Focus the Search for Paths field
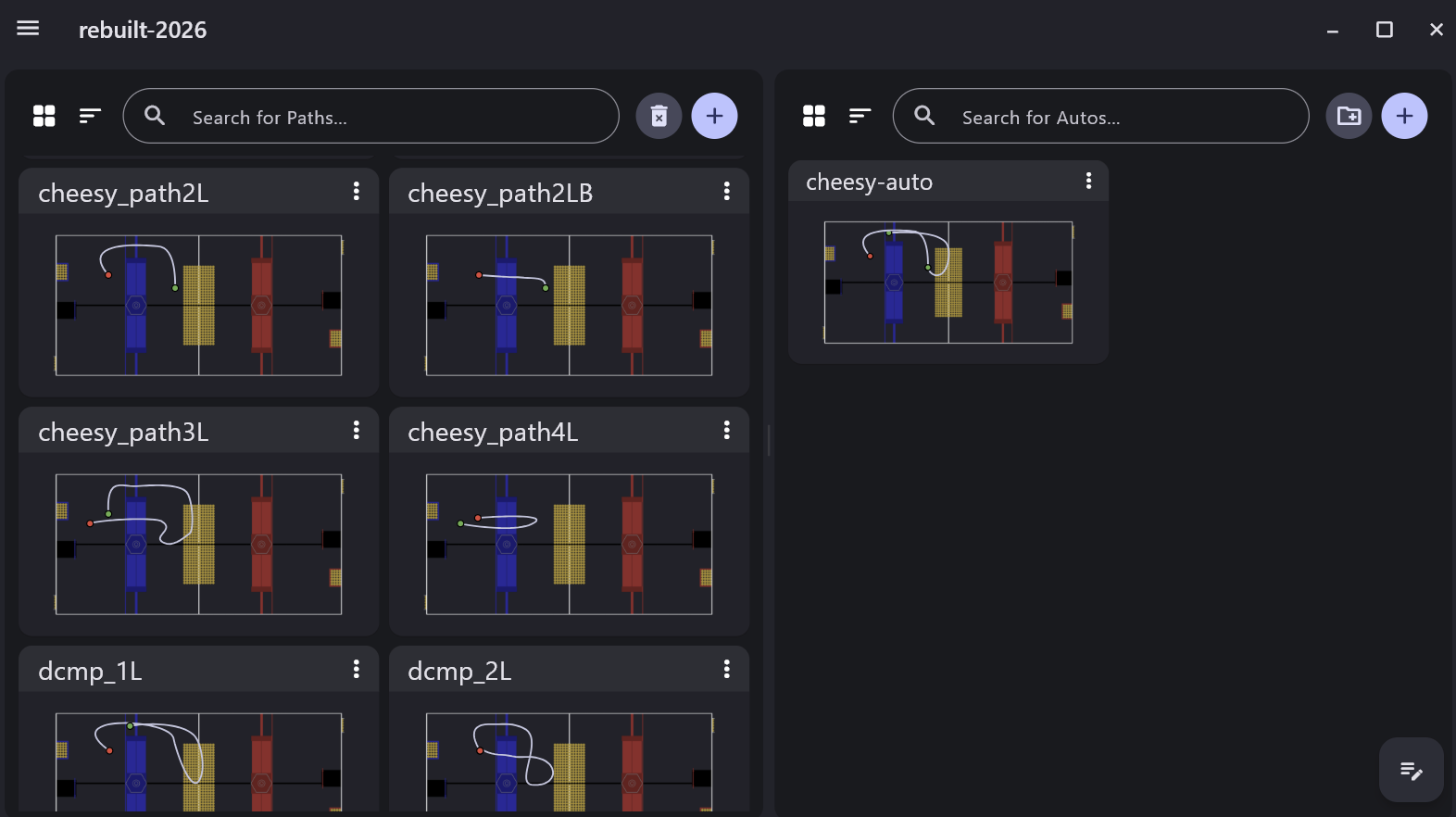 tap(370, 116)
